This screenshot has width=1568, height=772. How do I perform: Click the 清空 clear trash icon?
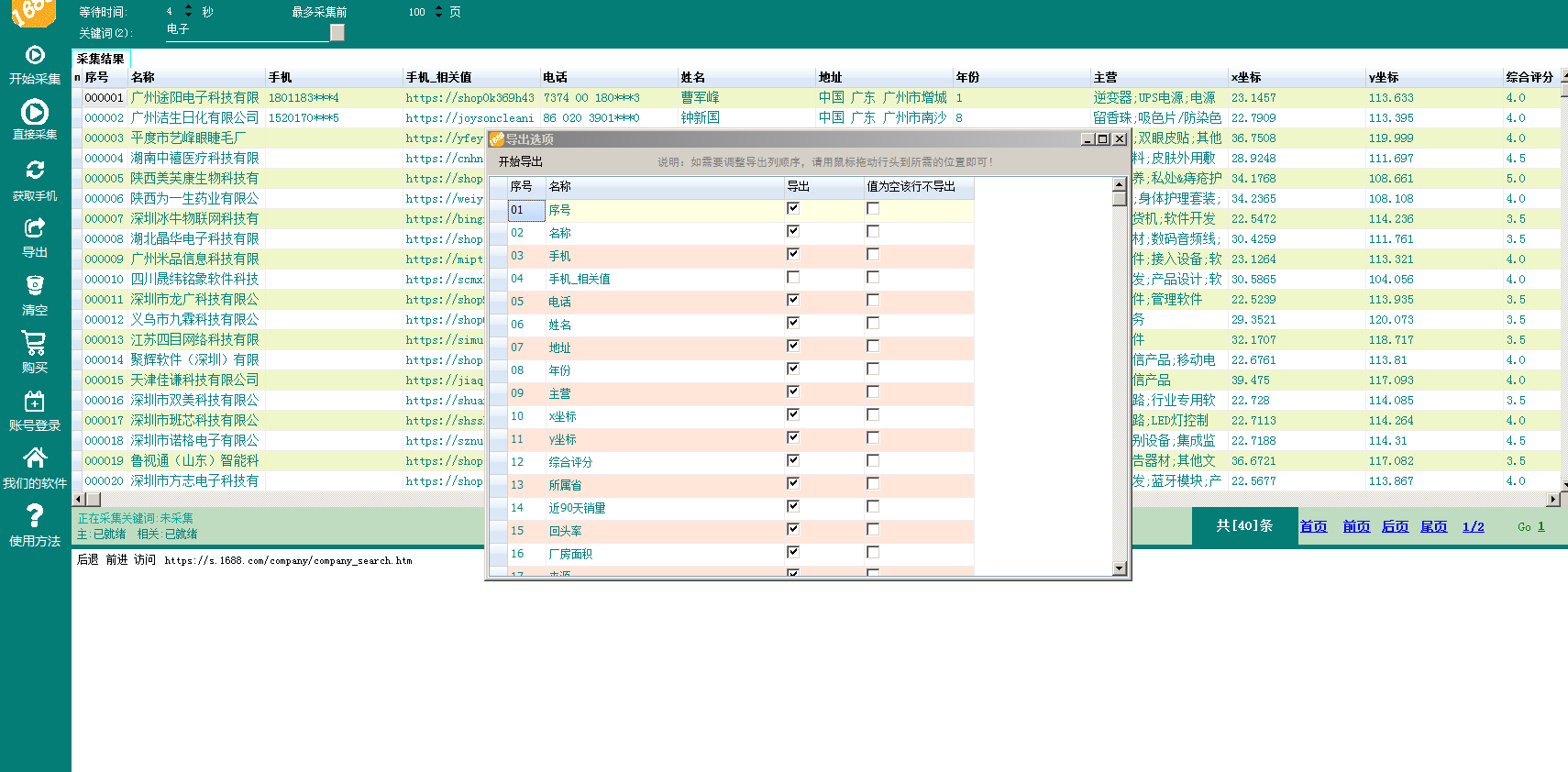point(35,285)
